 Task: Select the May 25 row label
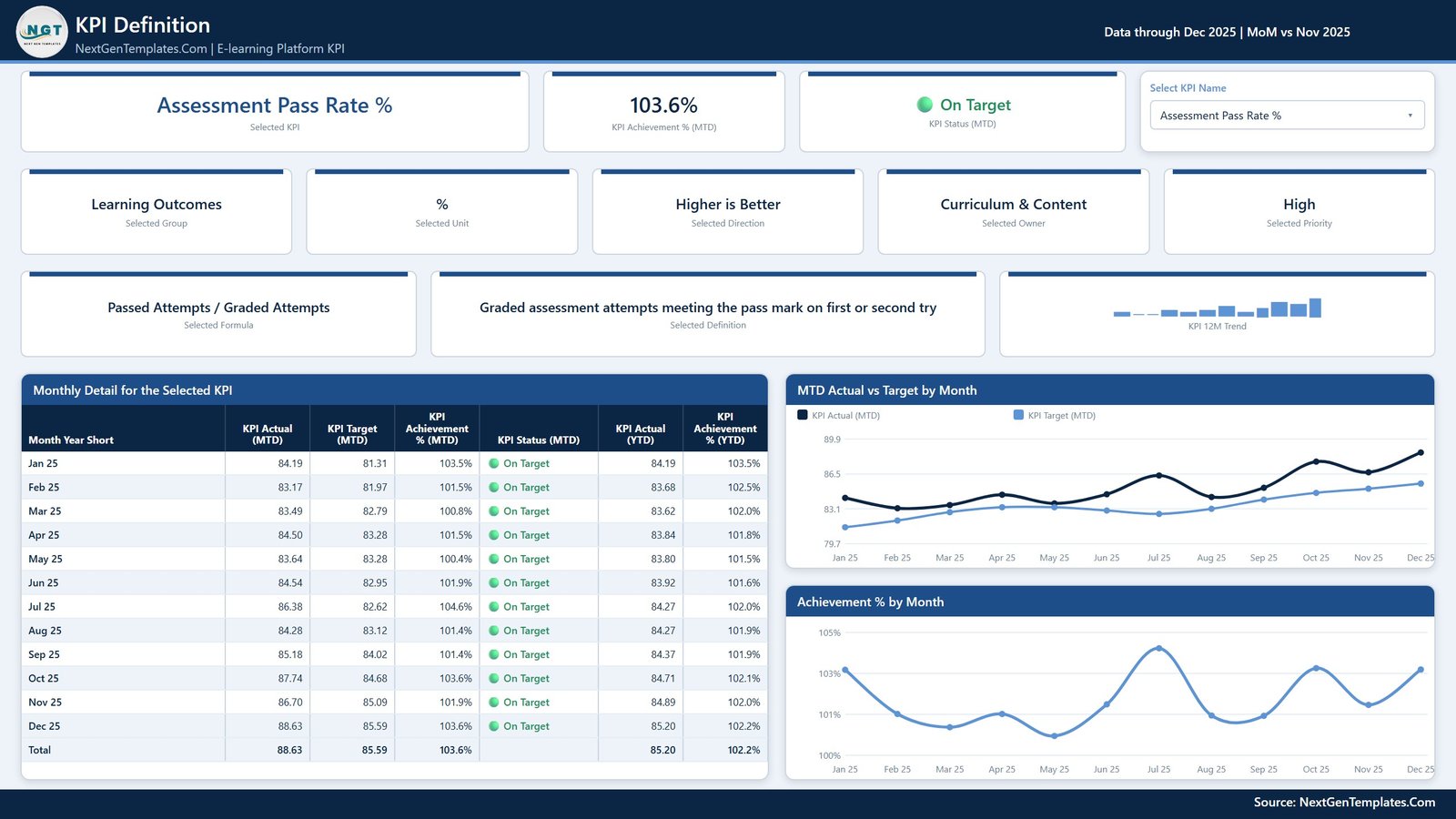45,559
